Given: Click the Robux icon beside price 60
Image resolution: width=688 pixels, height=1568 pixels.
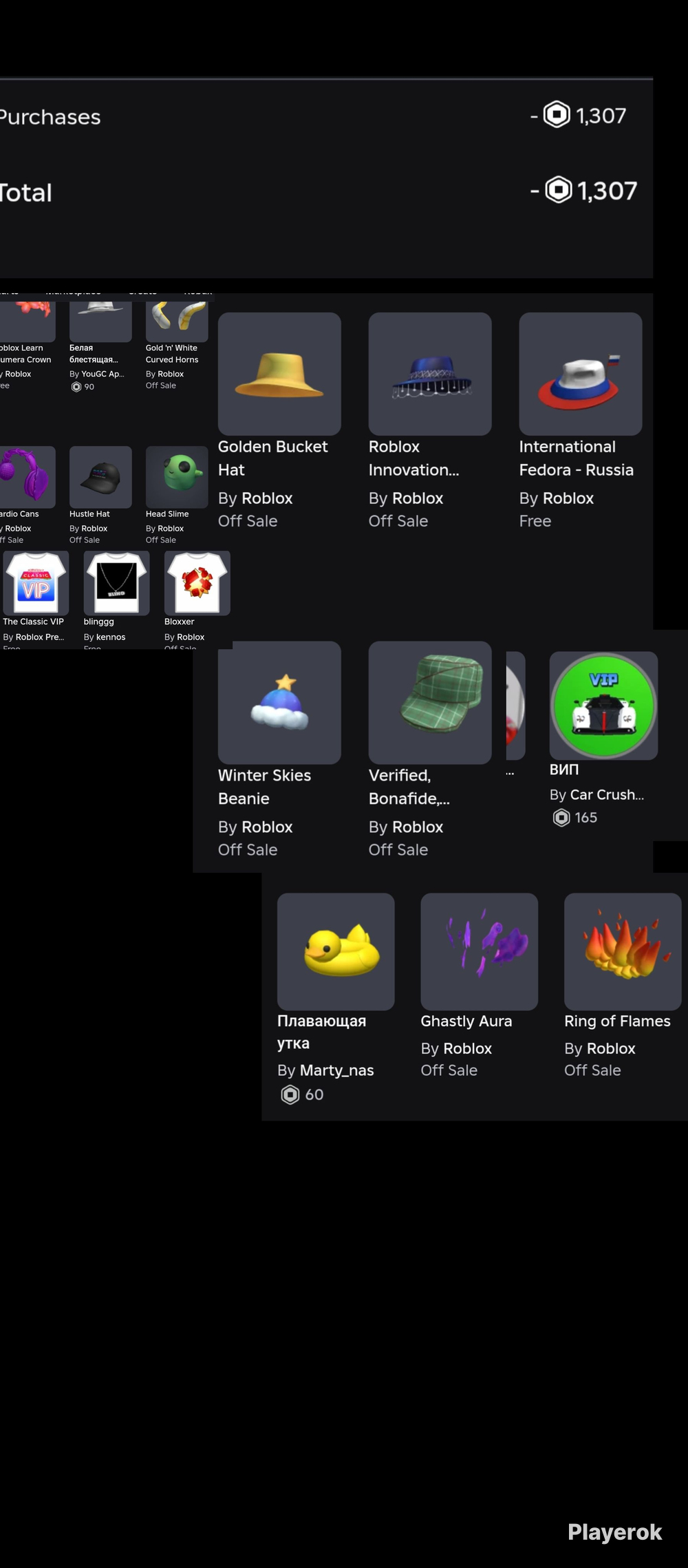Looking at the screenshot, I should pos(290,1094).
